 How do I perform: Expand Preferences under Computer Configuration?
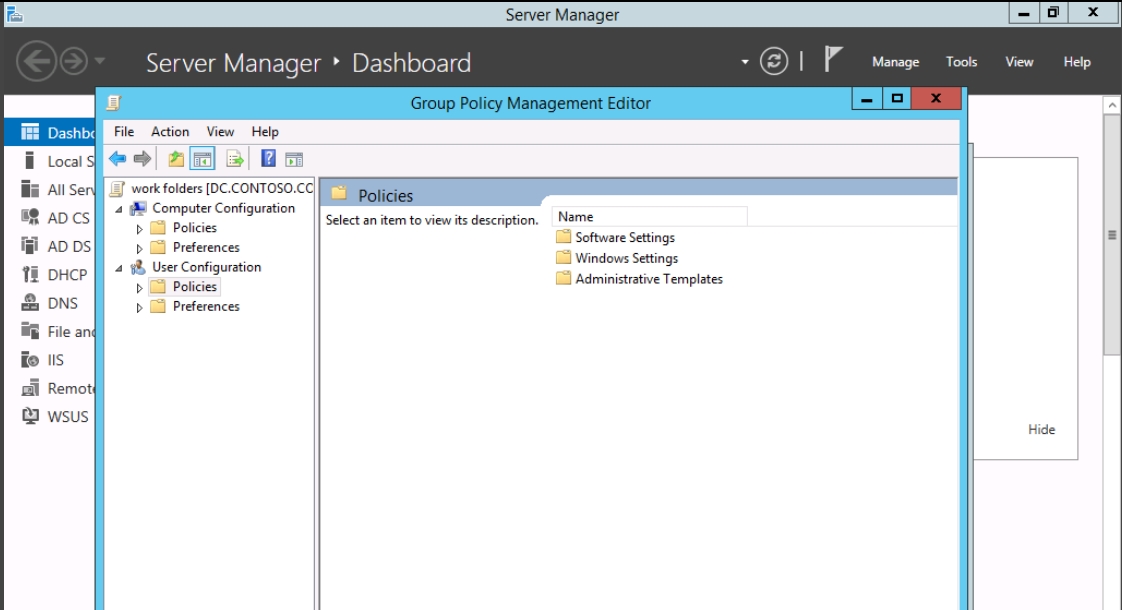[140, 248]
